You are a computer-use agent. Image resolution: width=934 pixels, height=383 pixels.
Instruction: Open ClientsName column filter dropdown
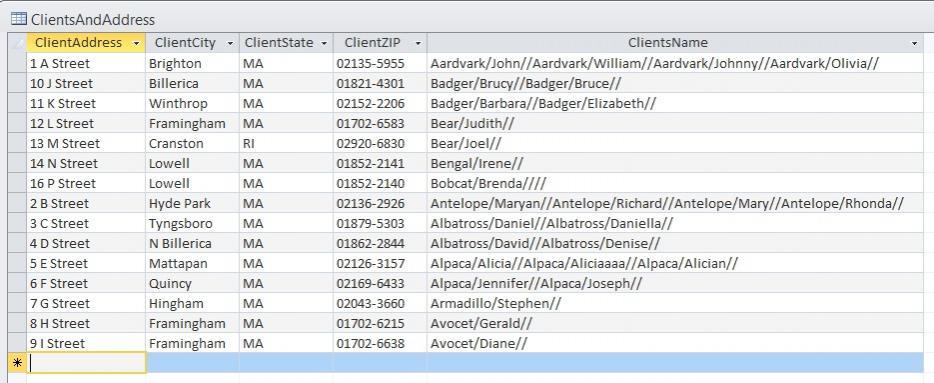914,43
